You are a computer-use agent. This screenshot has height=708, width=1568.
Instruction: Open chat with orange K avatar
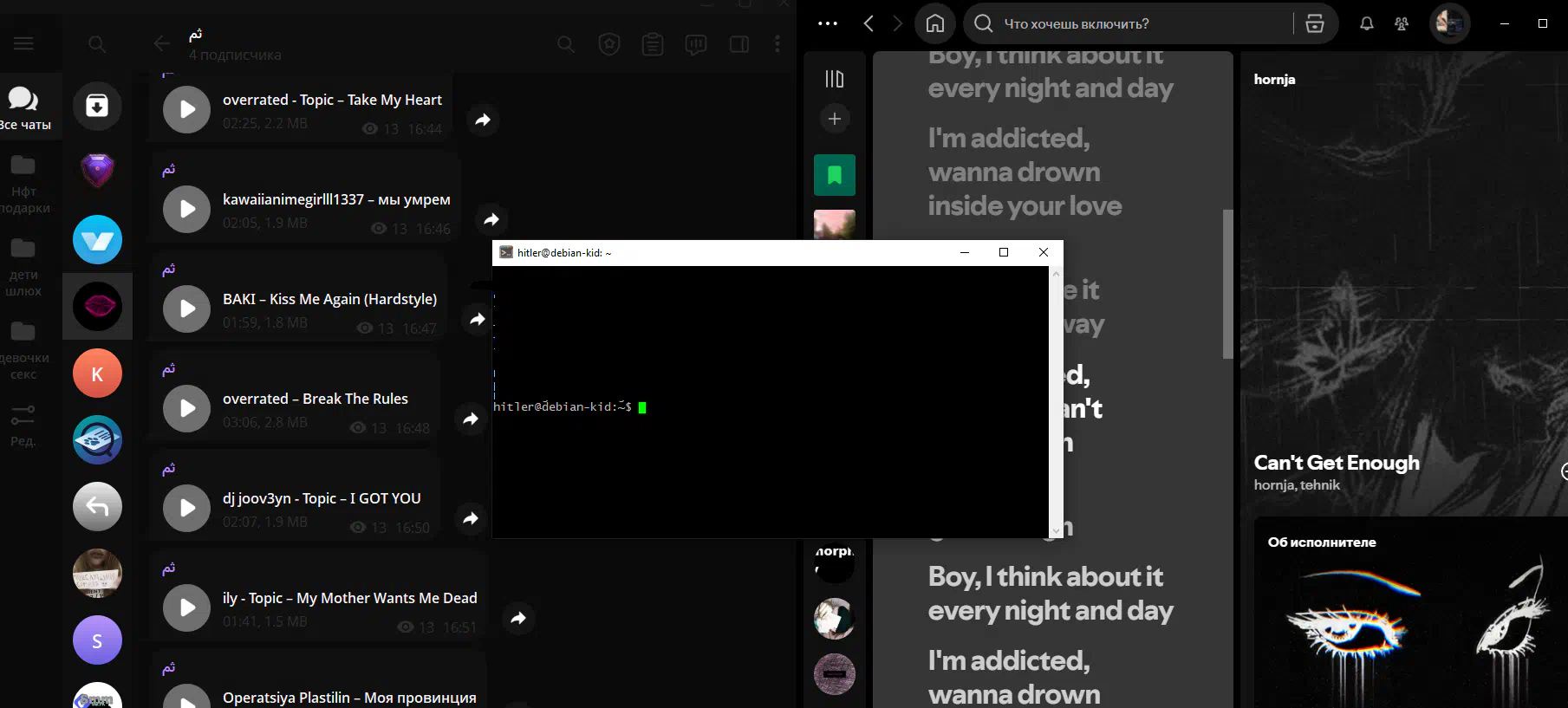pos(97,373)
